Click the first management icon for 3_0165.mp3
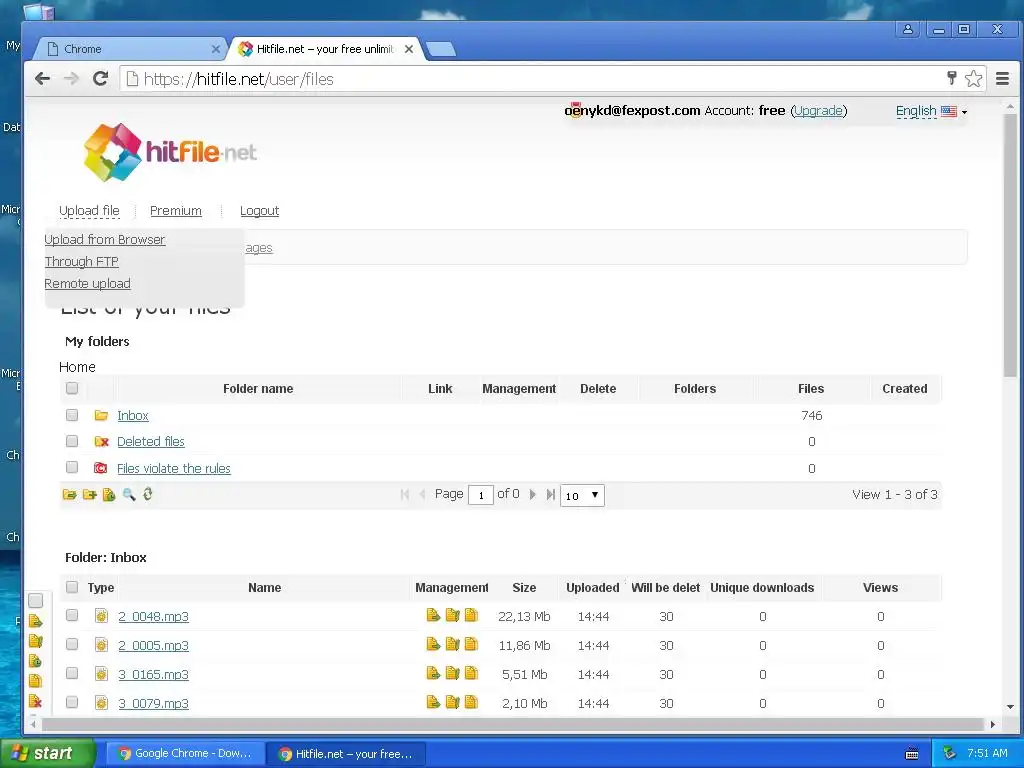This screenshot has height=768, width=1024. [x=433, y=673]
